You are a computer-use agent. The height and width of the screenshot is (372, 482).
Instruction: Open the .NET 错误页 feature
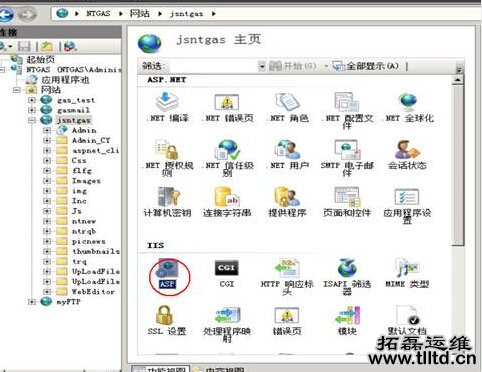point(227,107)
